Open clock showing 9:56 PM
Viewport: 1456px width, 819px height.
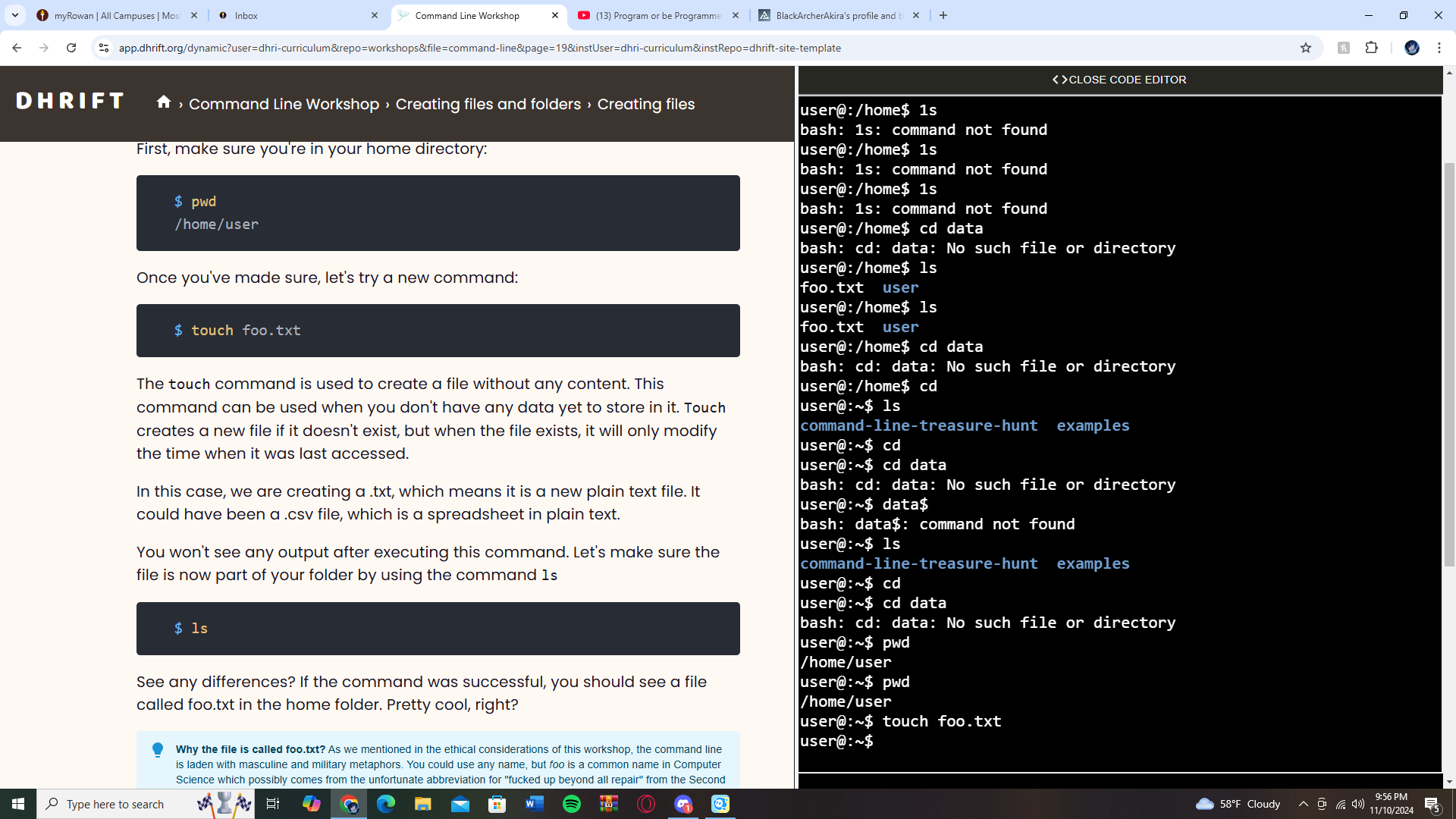coord(1391,804)
